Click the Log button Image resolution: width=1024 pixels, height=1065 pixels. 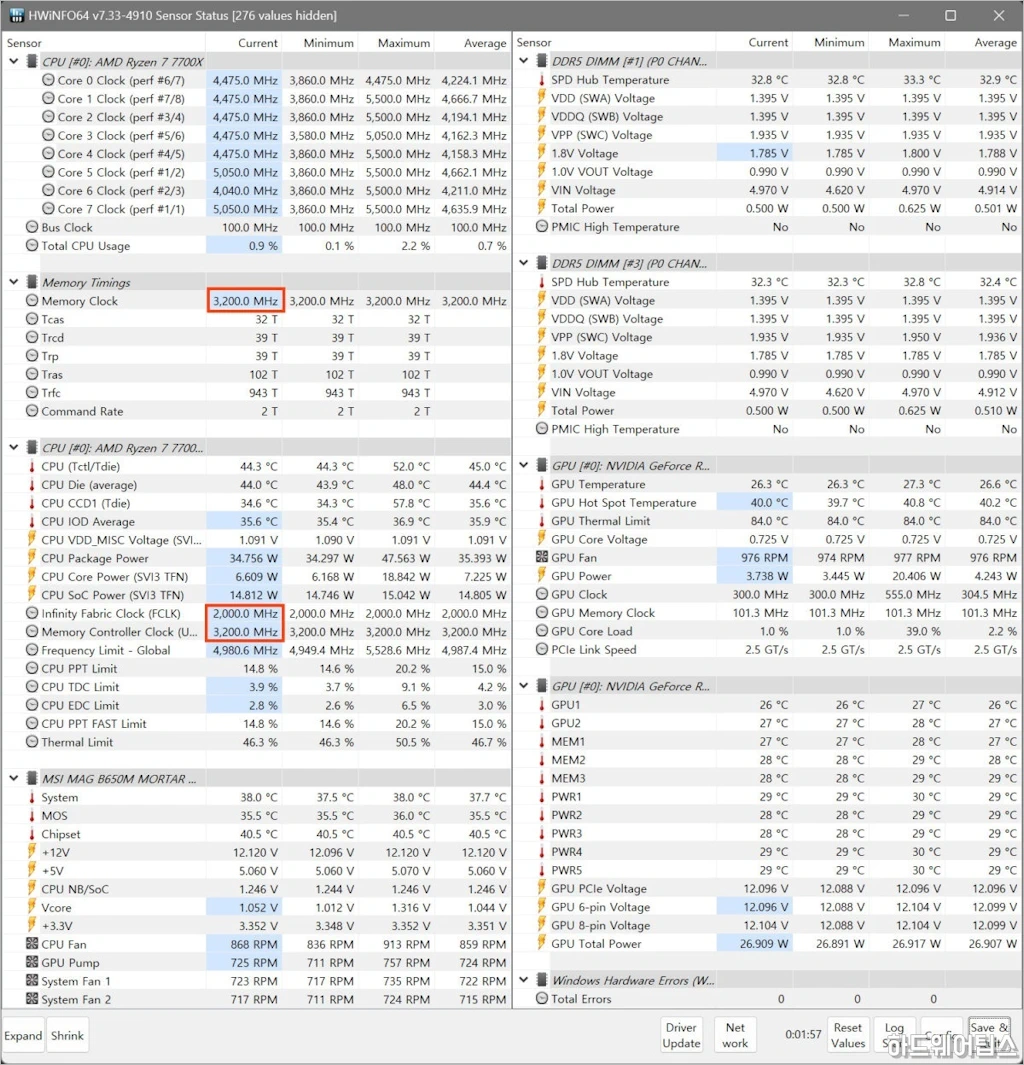[894, 1035]
